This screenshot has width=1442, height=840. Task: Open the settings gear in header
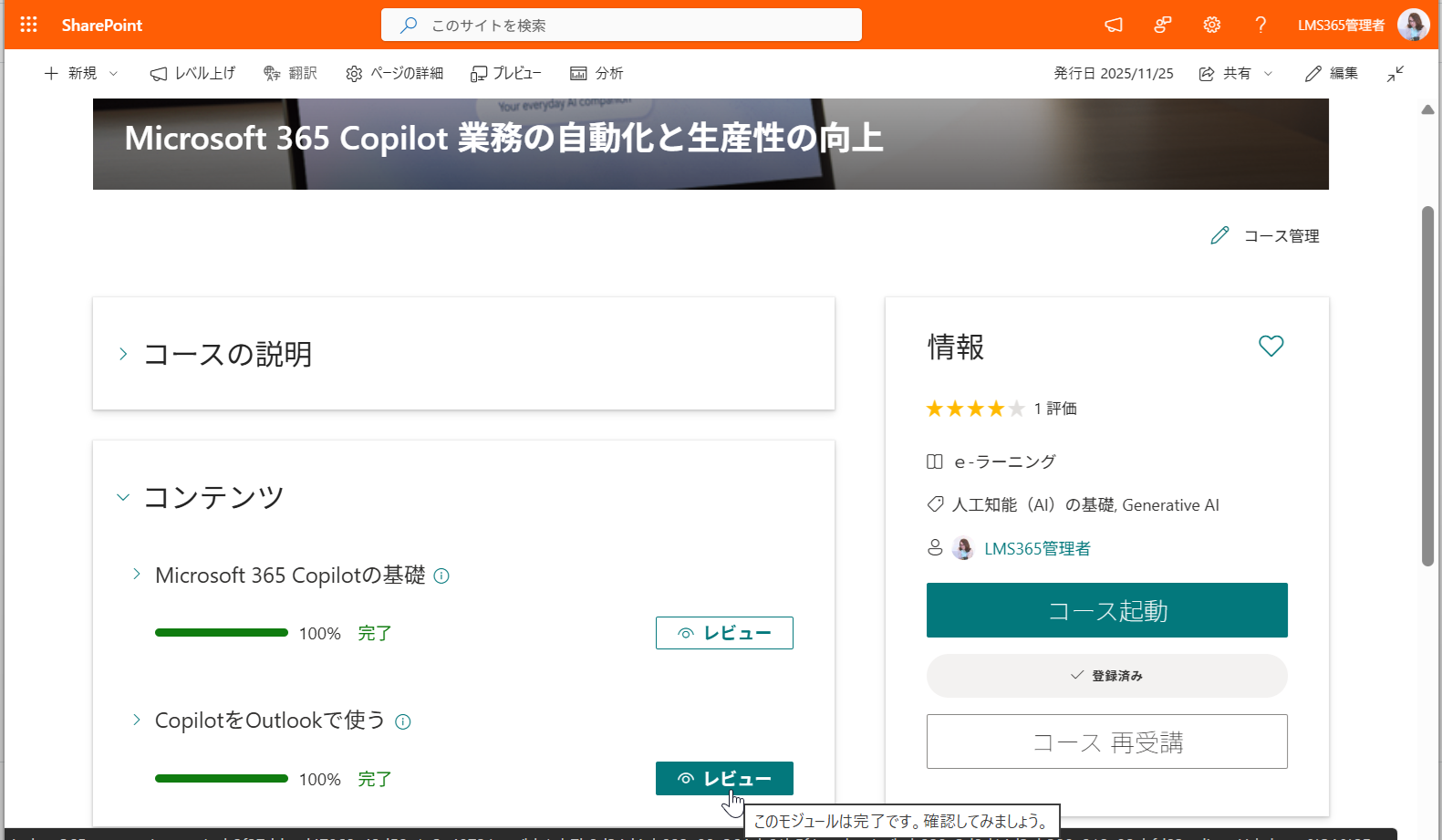(x=1211, y=25)
